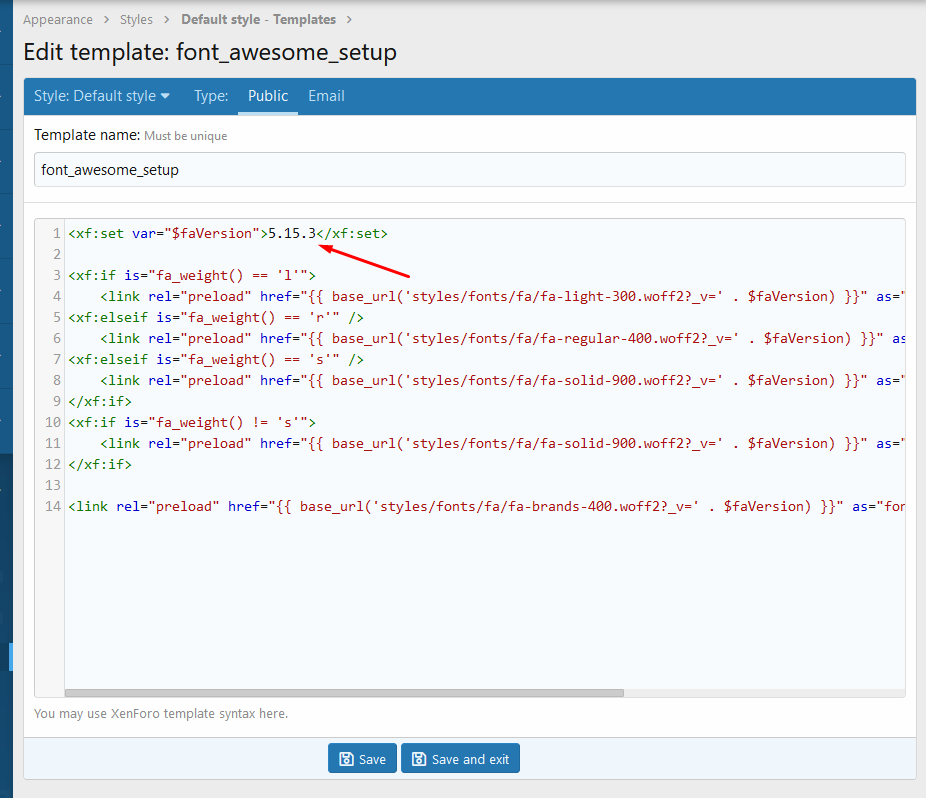Switch to the Public type tab
This screenshot has height=798, width=926.
pos(268,96)
